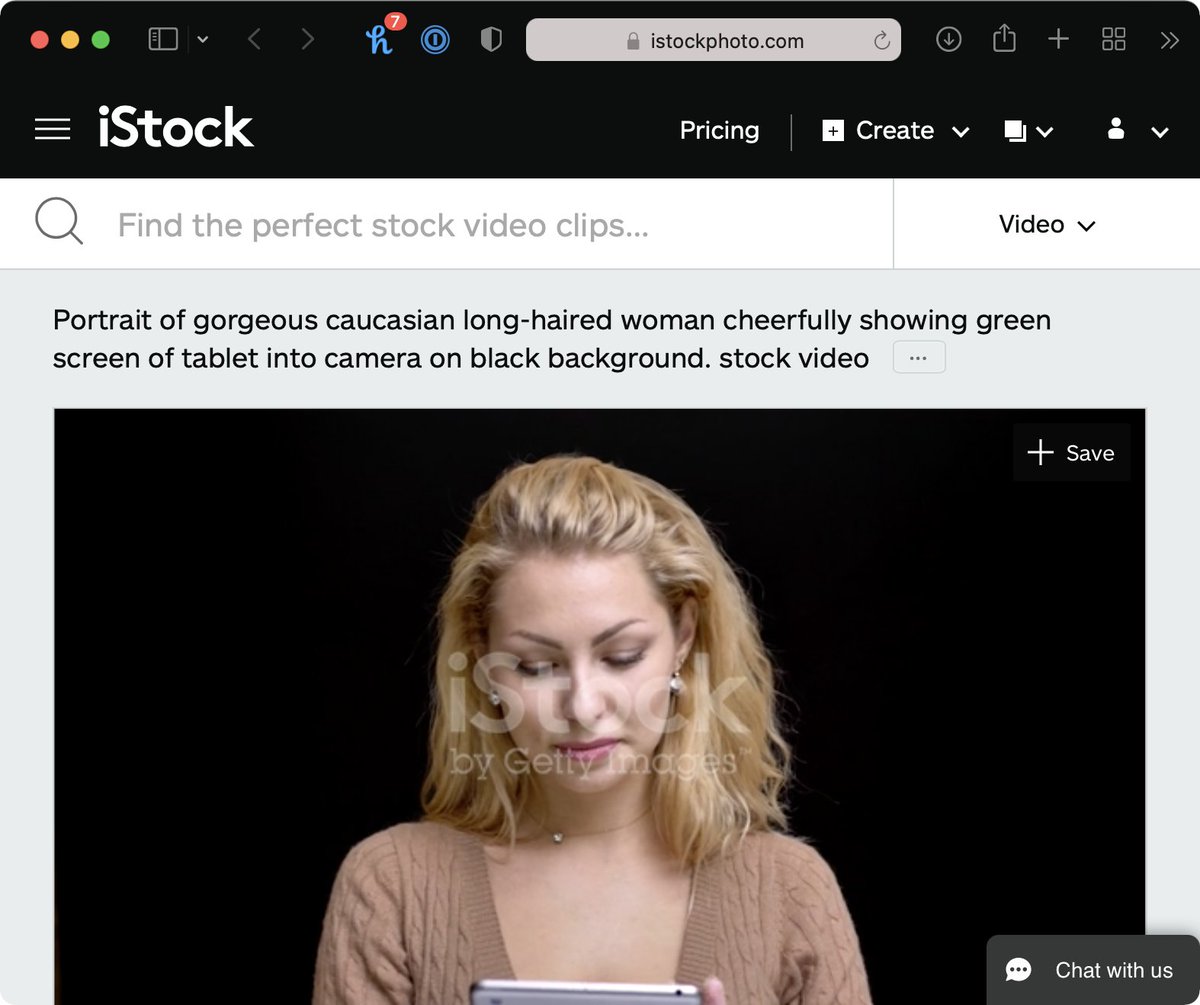Open the privacy shield report icon
This screenshot has width=1200, height=1005.
(490, 40)
